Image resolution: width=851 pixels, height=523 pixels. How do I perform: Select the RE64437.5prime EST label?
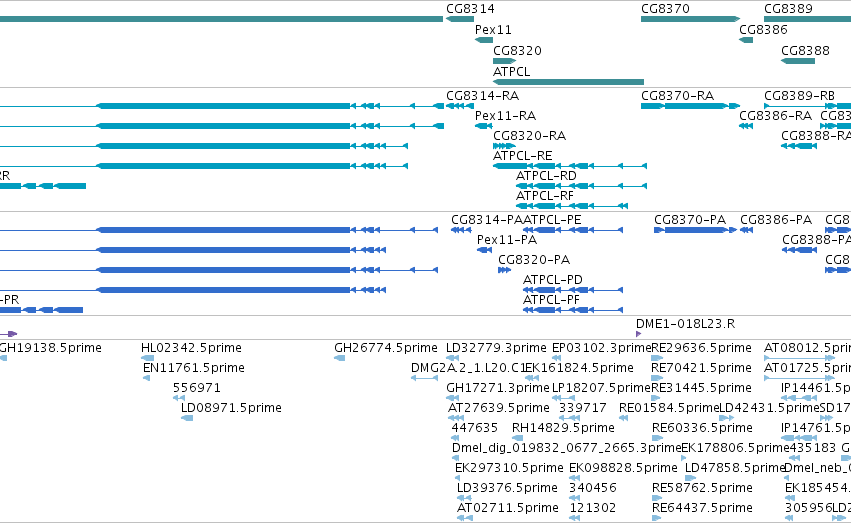(702, 508)
